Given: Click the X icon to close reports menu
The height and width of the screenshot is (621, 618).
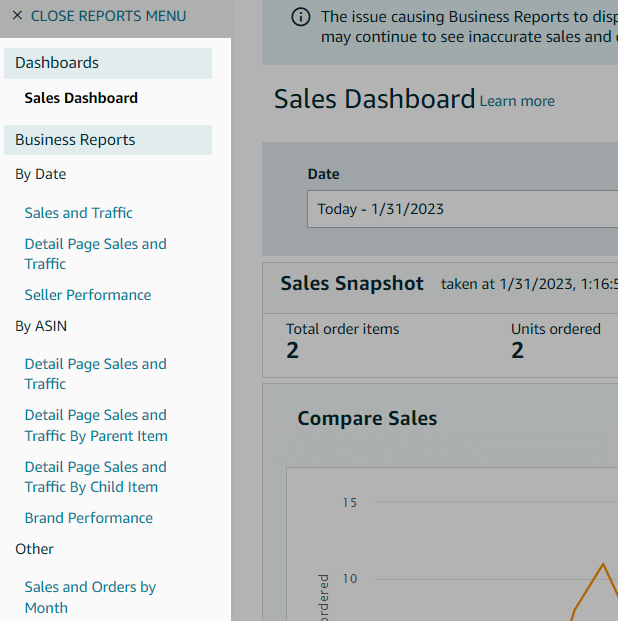Looking at the screenshot, I should click(17, 15).
